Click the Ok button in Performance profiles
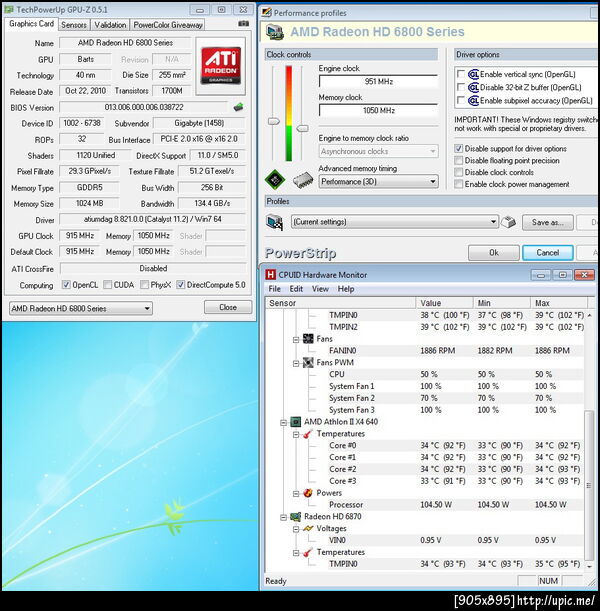 (494, 253)
